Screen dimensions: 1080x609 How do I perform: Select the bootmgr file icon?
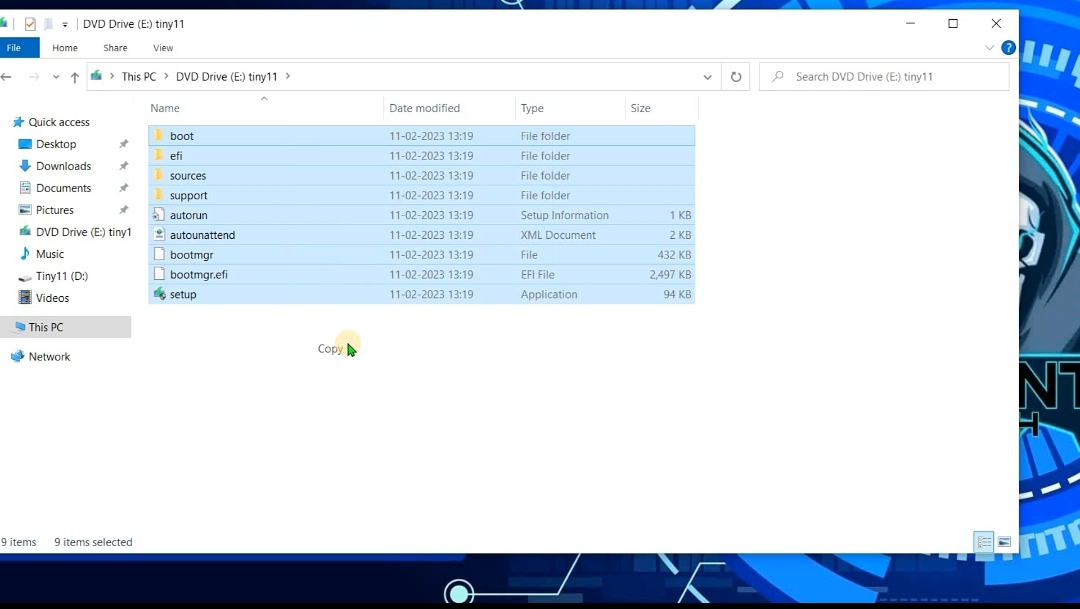[159, 254]
